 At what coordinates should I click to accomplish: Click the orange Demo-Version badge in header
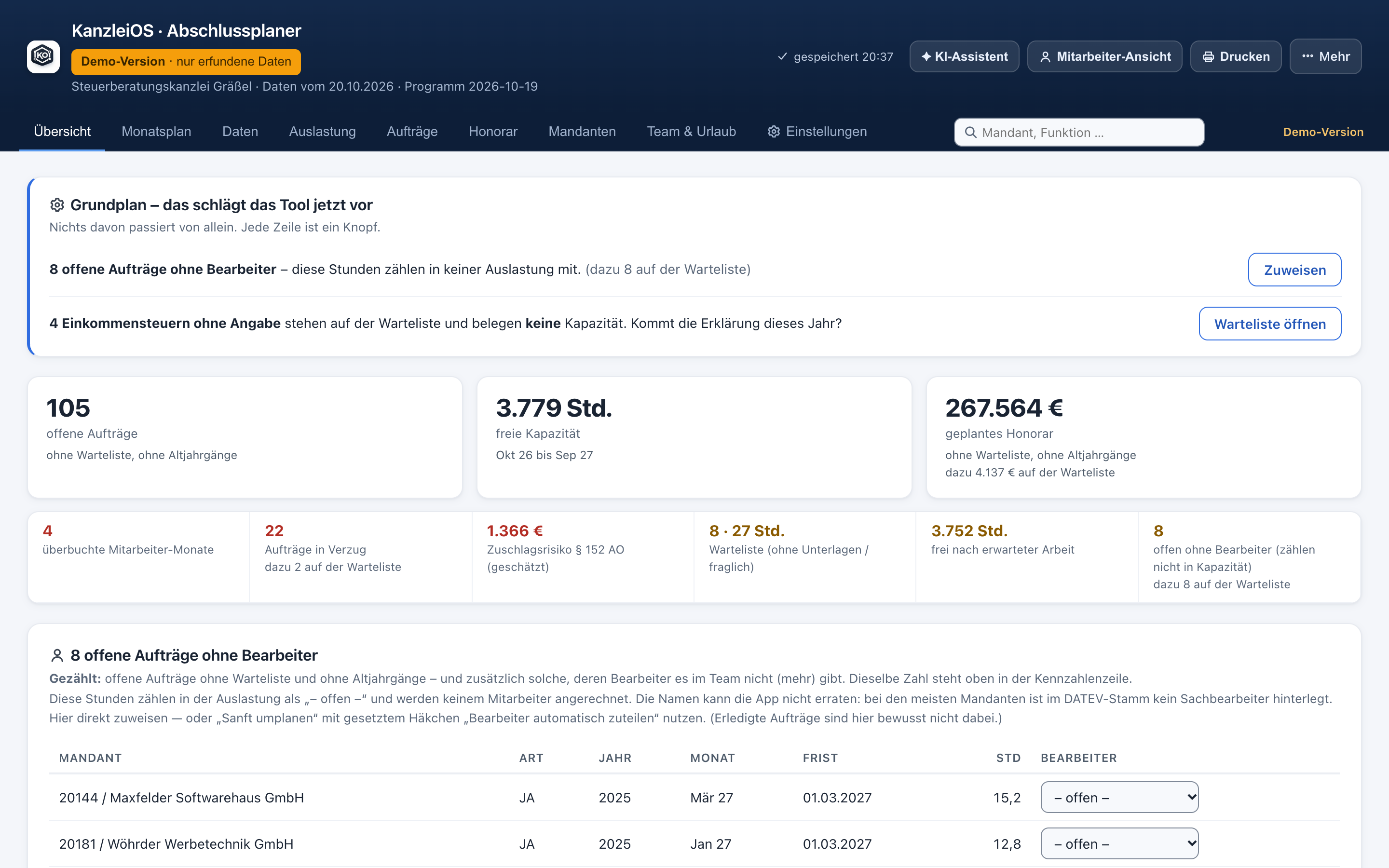pos(186,61)
